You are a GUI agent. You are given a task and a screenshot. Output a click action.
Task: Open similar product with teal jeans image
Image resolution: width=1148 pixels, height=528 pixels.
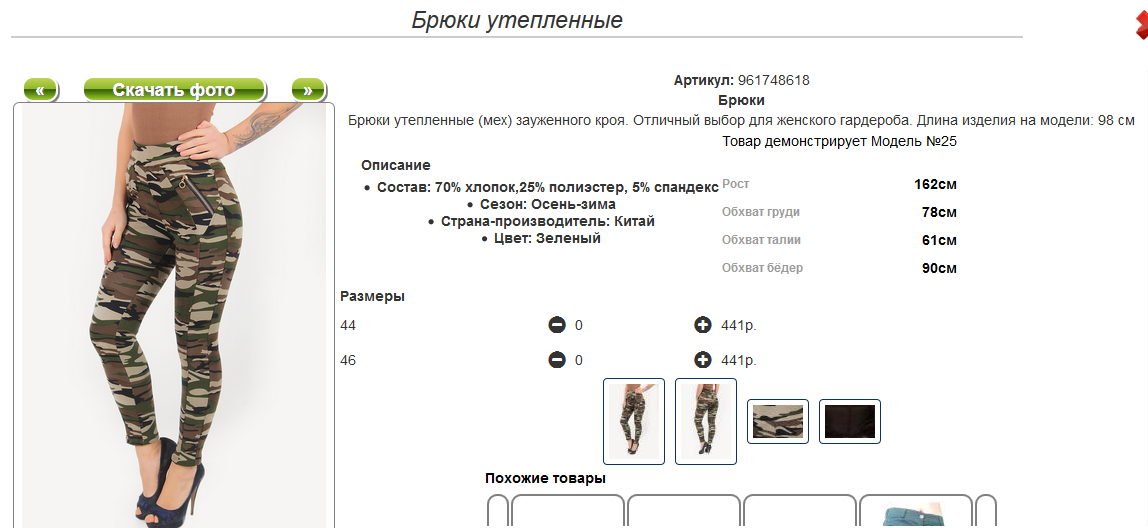coord(915,512)
